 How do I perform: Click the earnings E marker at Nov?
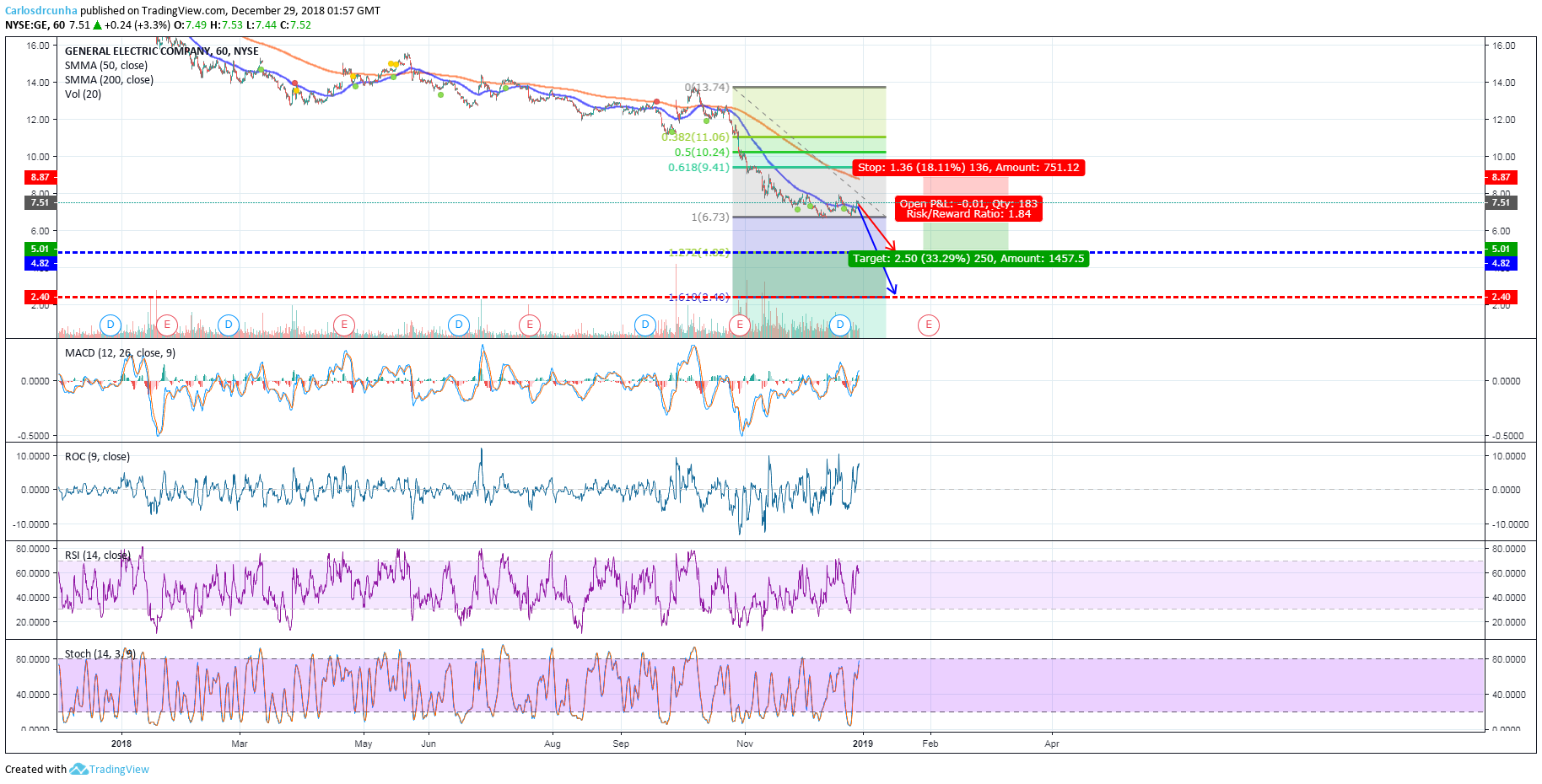tap(740, 325)
